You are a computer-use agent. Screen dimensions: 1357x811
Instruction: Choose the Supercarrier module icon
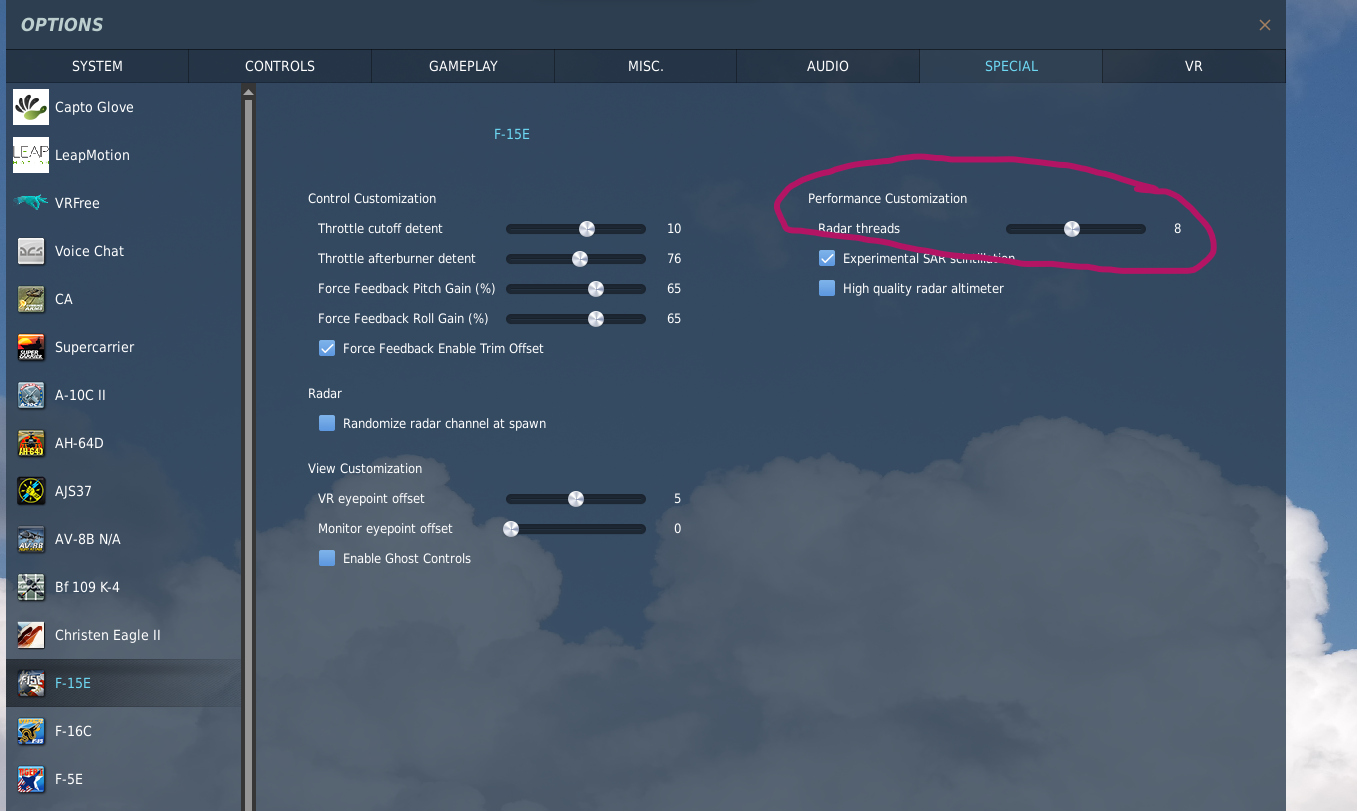31,347
